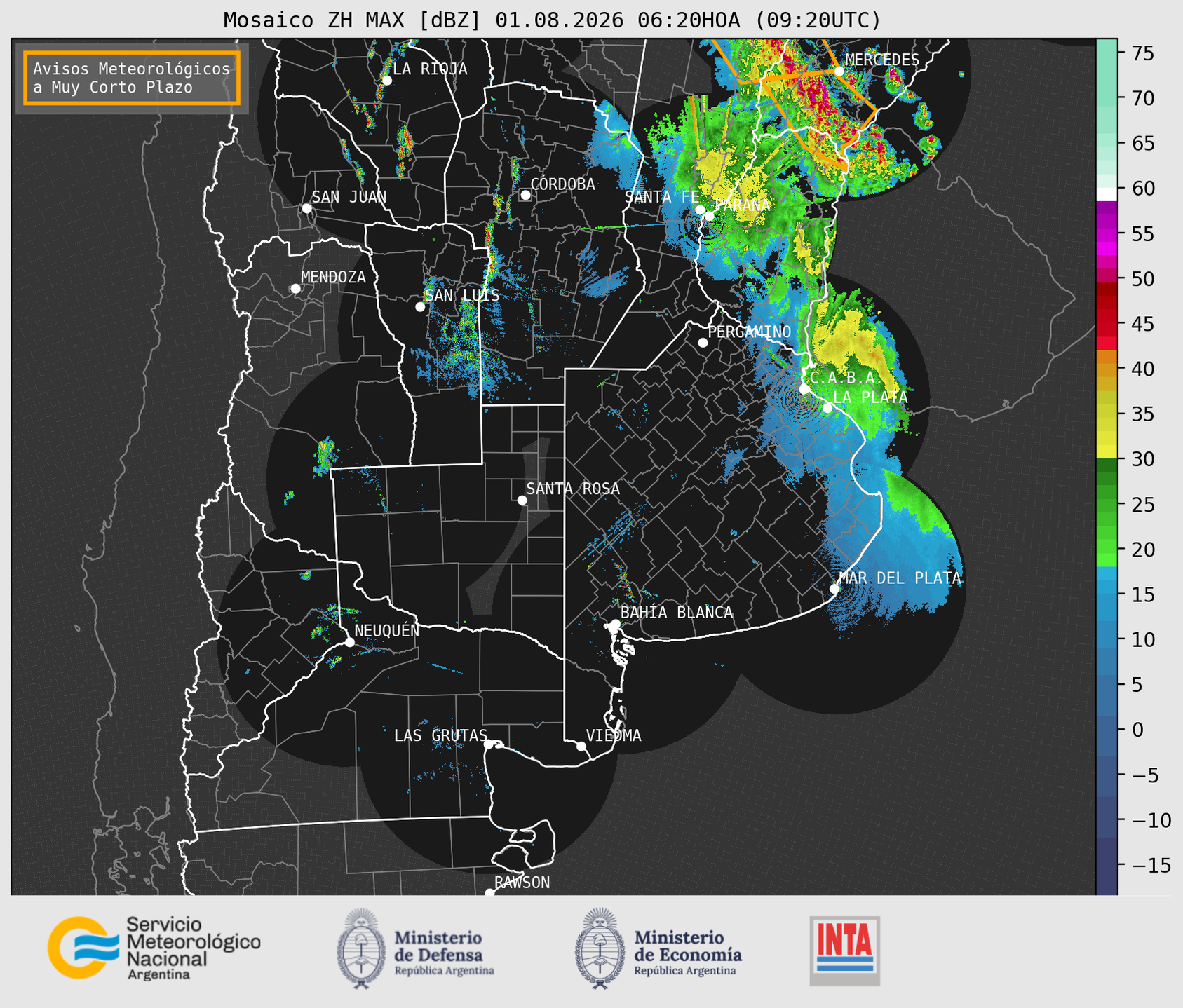The height and width of the screenshot is (1008, 1183).
Task: Click the MENDOZA city label
Action: pos(333,277)
